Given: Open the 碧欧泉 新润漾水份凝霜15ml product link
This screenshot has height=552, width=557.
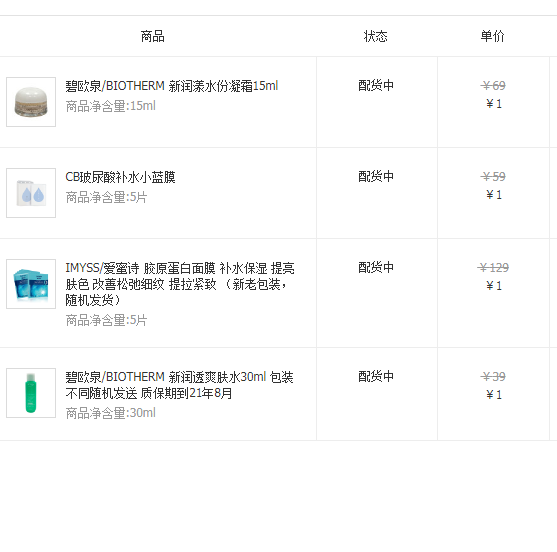Looking at the screenshot, I should coord(172,86).
